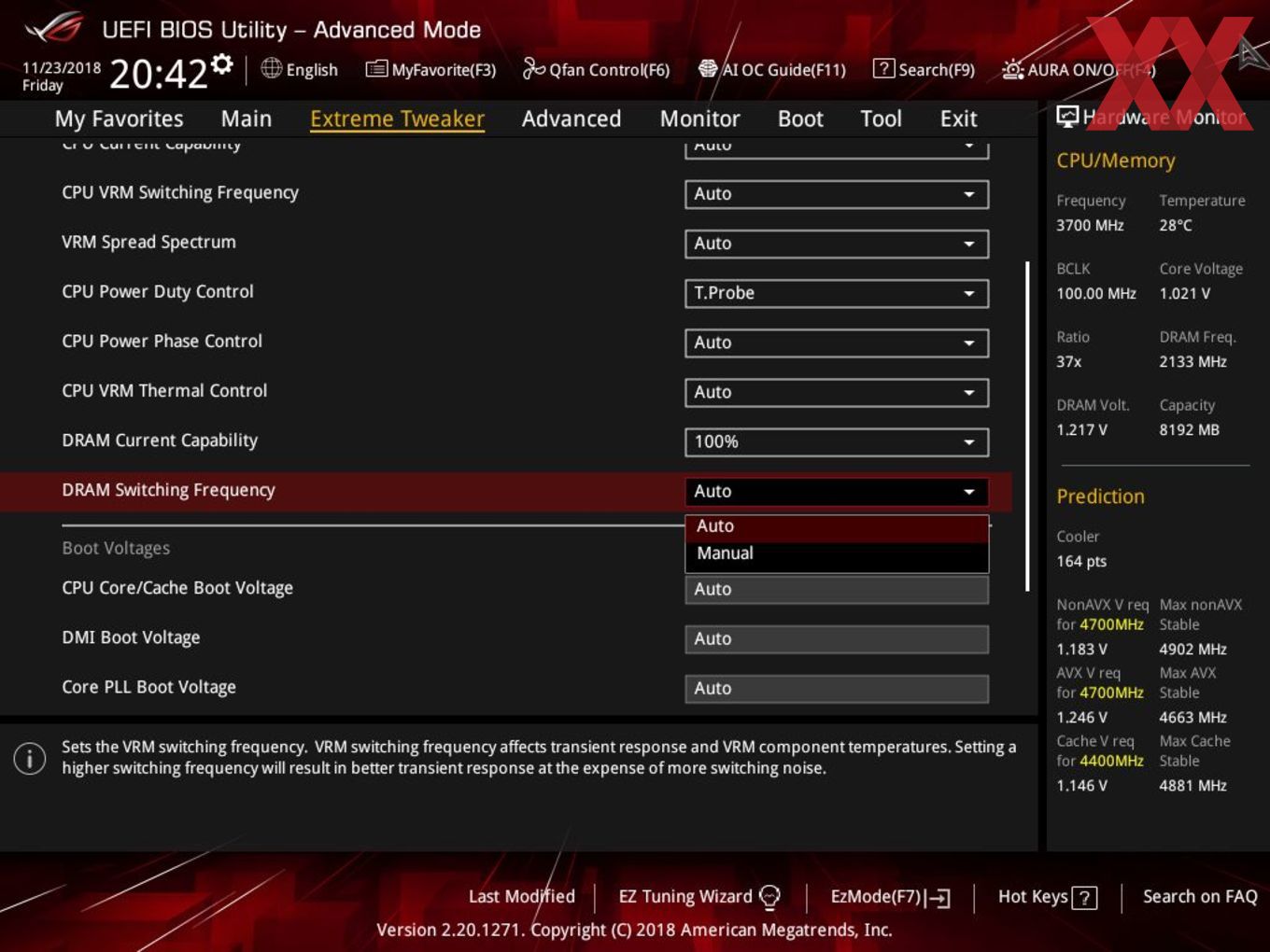This screenshot has width=1270, height=952.
Task: Select CPU Power Duty Control label
Action: pos(158,291)
